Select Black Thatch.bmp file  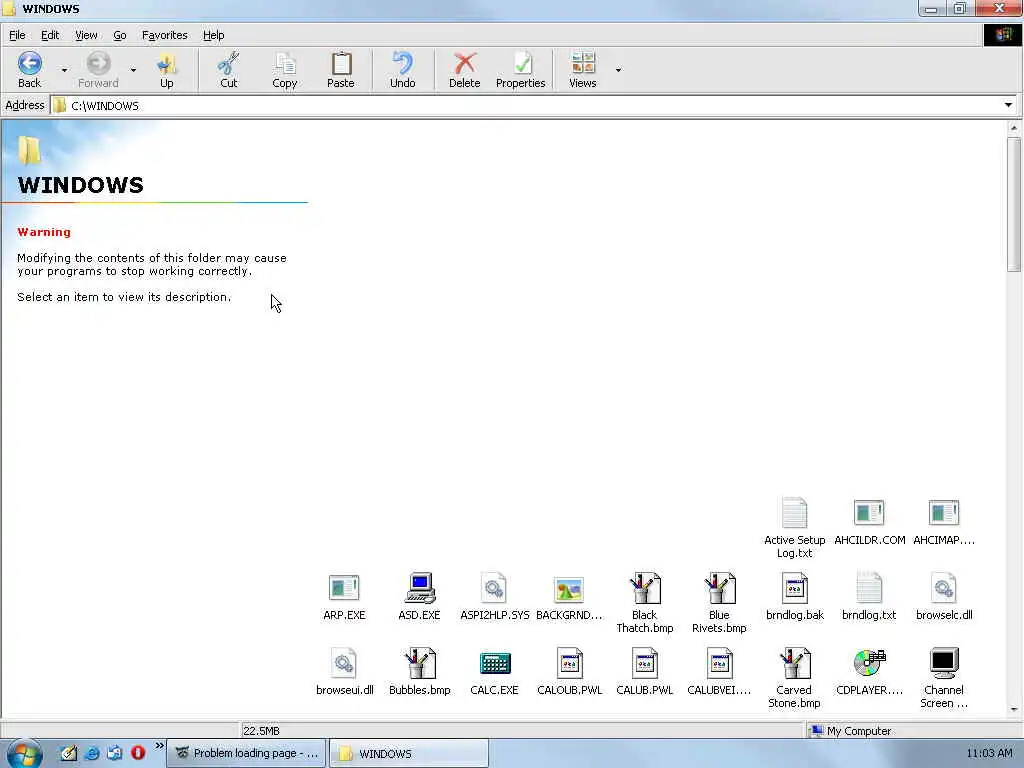point(645,603)
